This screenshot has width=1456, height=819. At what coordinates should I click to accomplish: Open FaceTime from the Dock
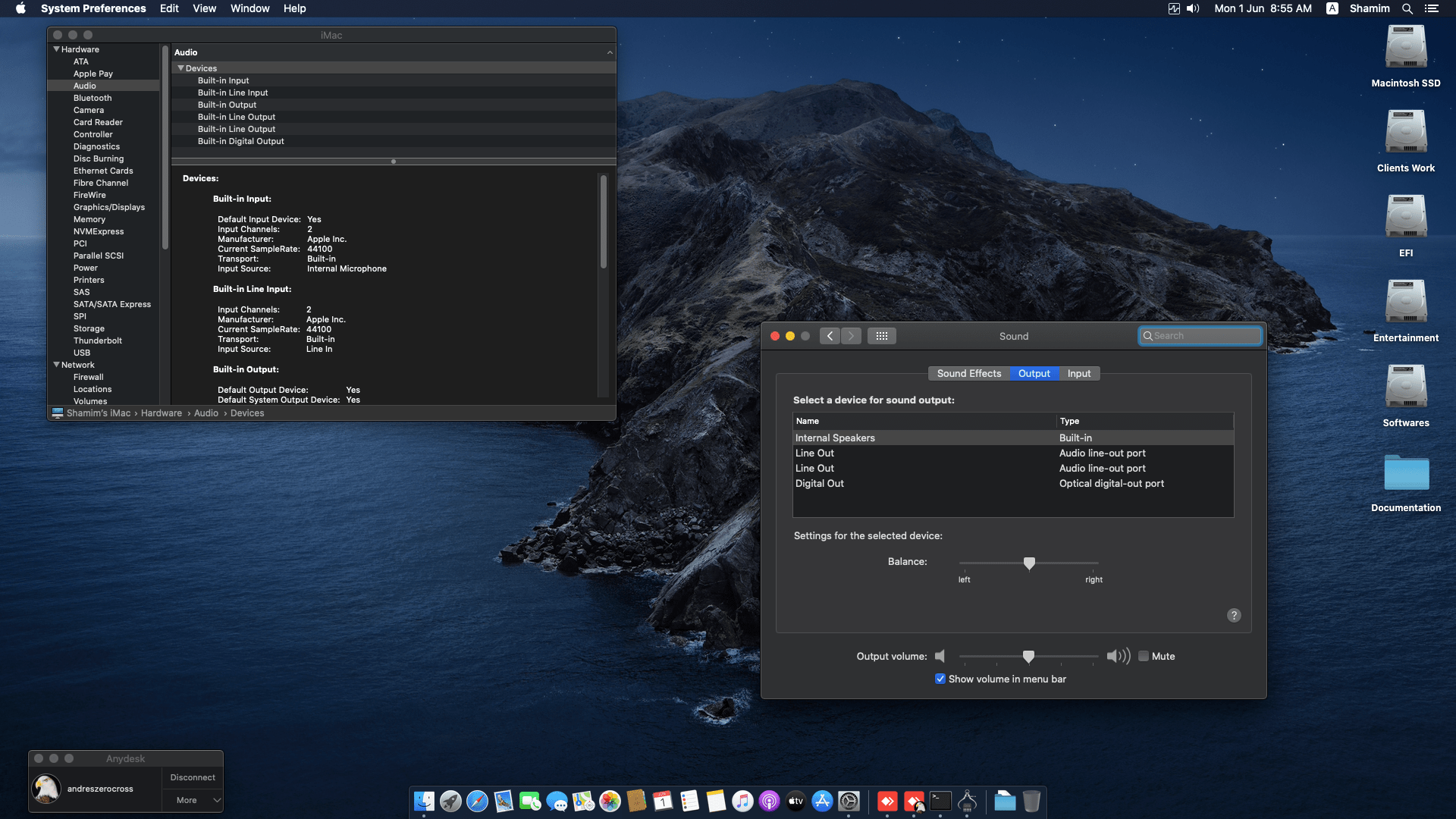click(530, 801)
